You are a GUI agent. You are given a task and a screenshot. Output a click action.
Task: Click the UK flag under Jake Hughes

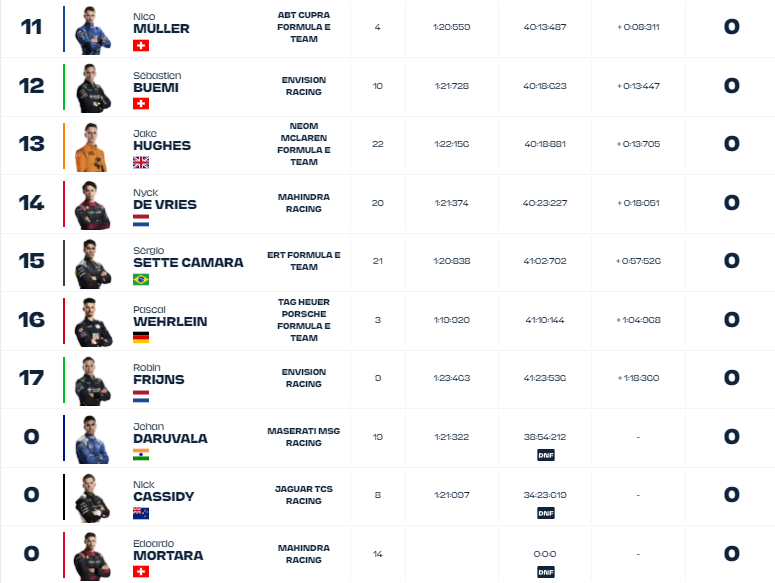141,163
